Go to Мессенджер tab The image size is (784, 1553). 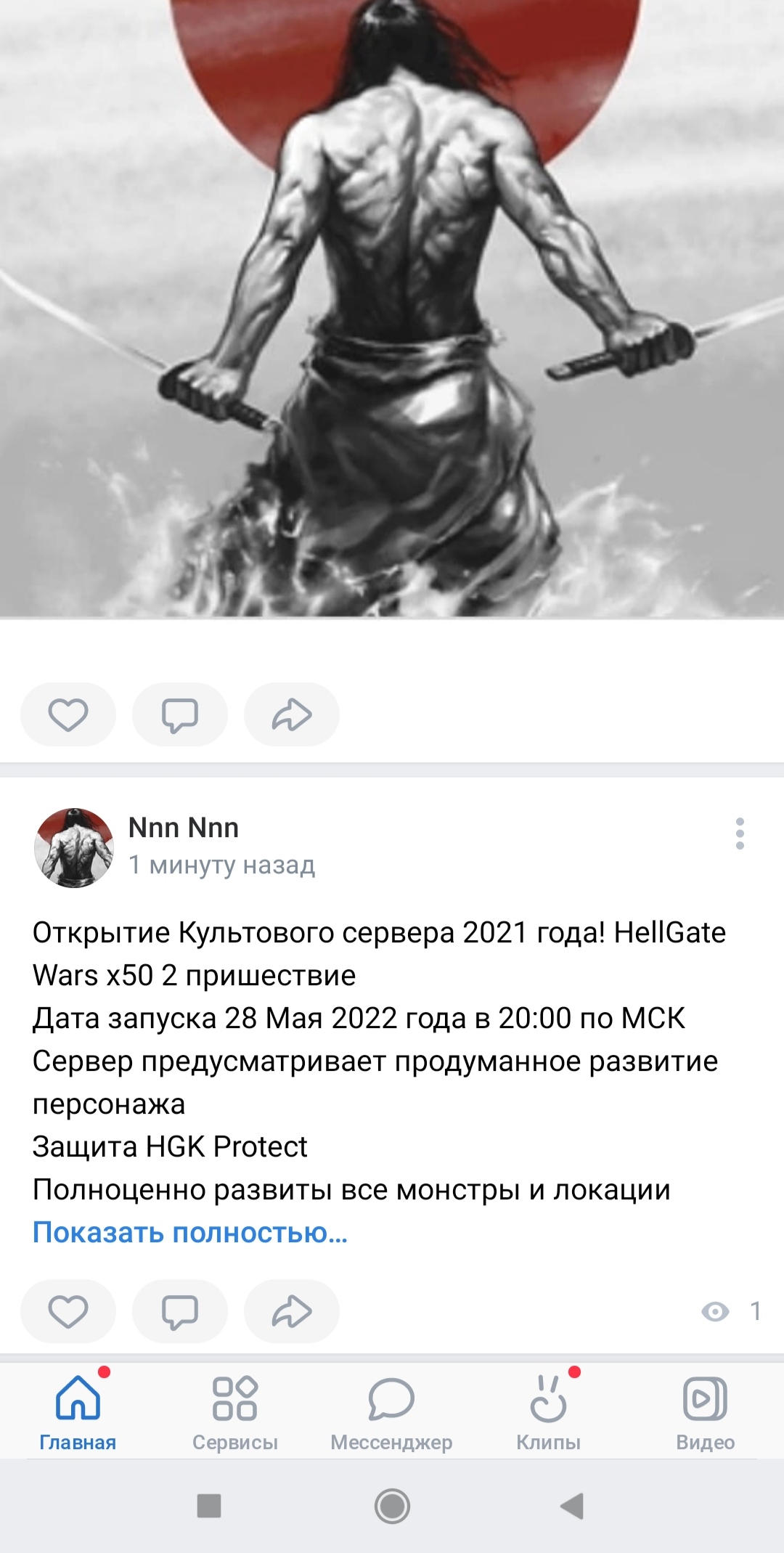(391, 1411)
